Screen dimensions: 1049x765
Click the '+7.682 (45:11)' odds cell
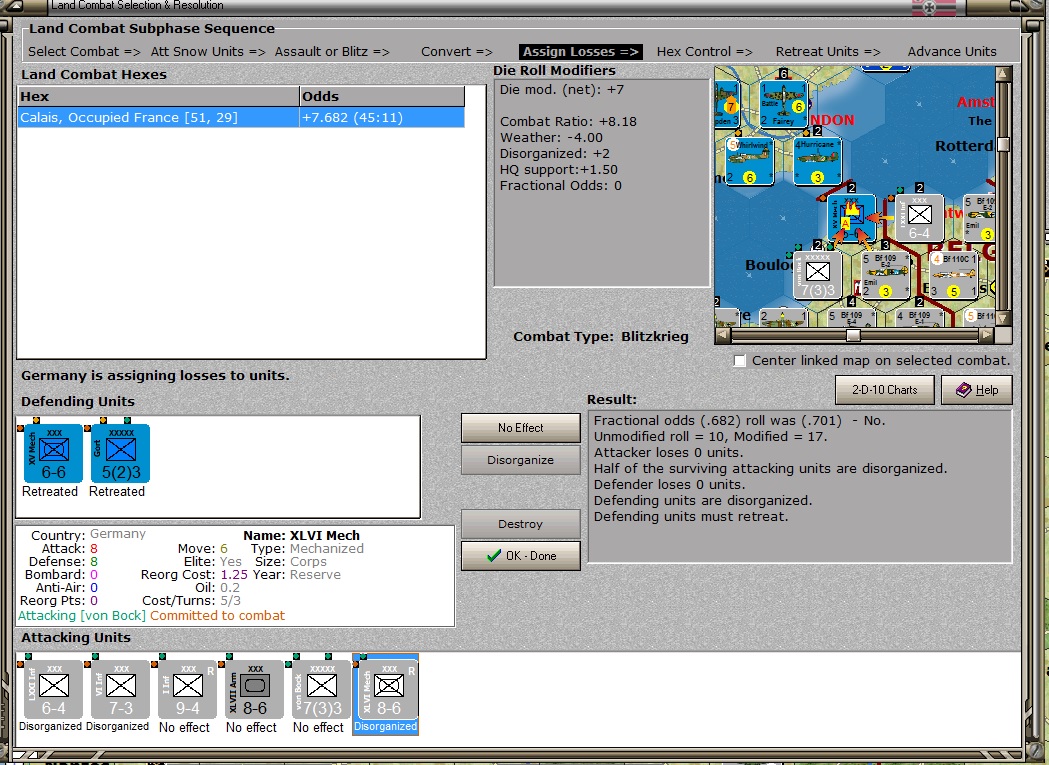point(382,117)
